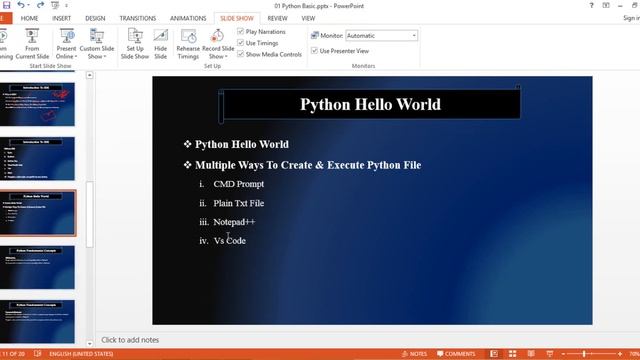
Task: Redo the last action
Action: [x=40, y=5]
